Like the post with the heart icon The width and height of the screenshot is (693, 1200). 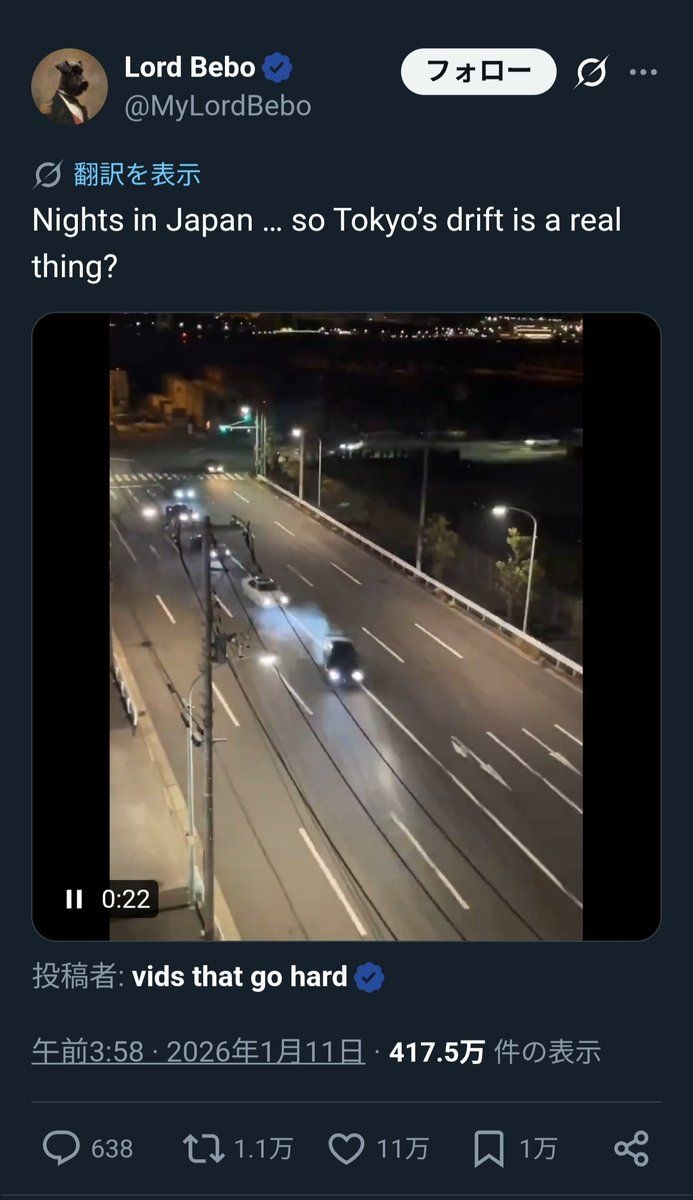coord(346,1148)
